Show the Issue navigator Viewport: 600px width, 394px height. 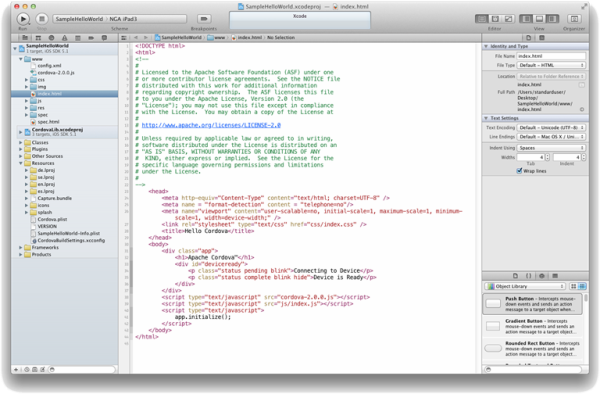click(x=64, y=37)
